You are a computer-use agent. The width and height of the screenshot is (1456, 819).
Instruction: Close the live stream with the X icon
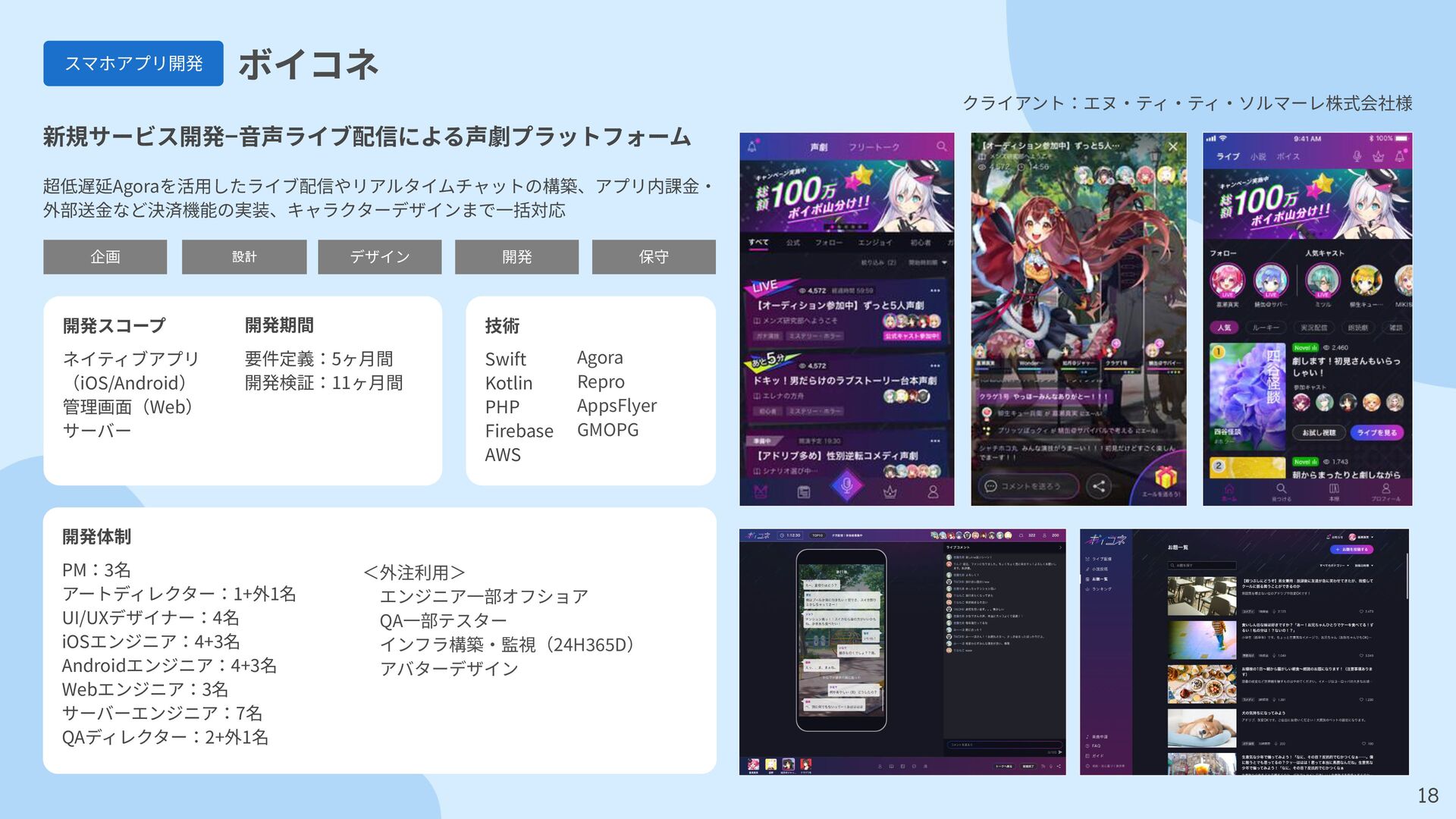[x=1172, y=146]
